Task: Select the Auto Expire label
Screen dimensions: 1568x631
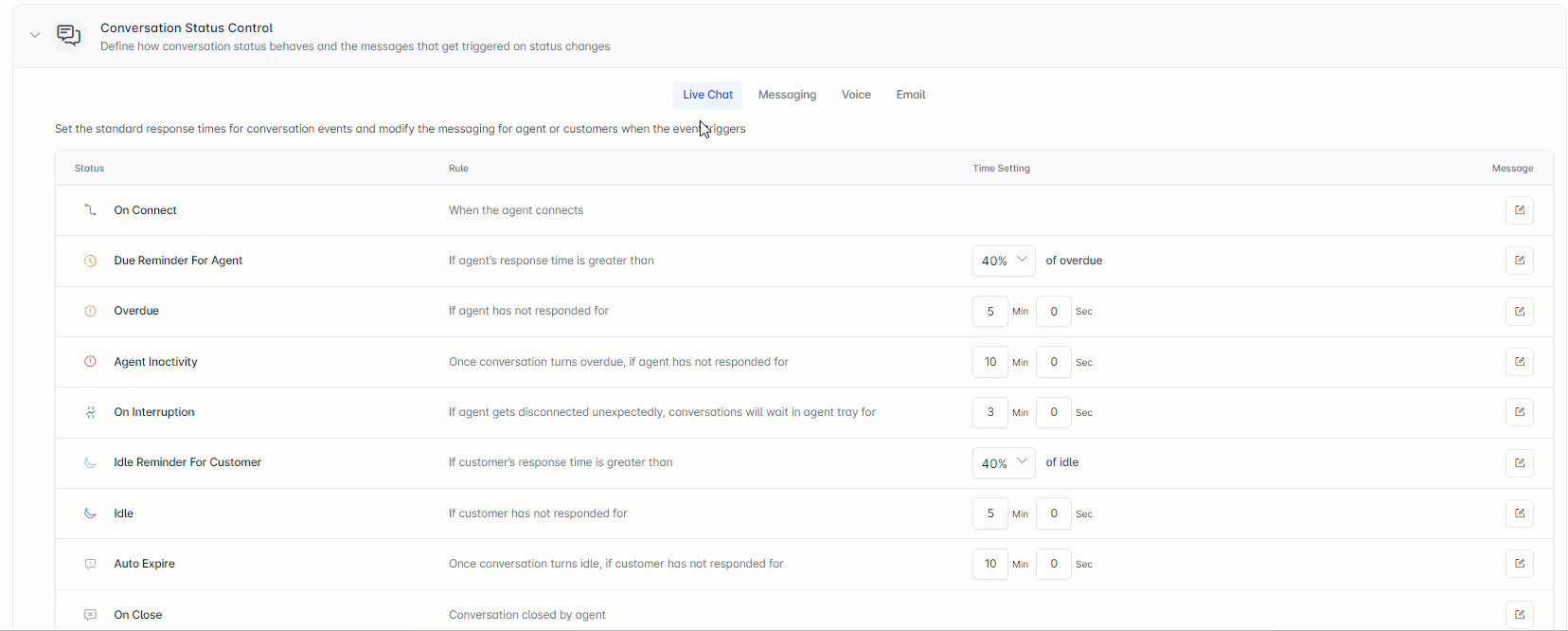Action: point(144,564)
